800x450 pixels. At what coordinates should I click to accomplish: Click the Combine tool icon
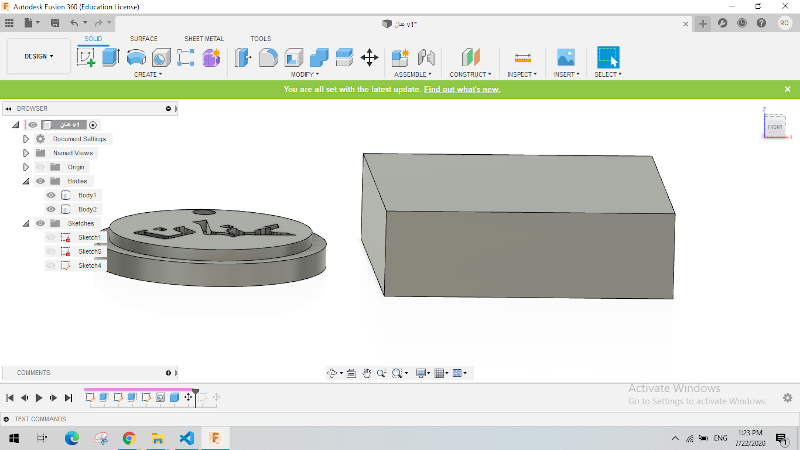[319, 58]
